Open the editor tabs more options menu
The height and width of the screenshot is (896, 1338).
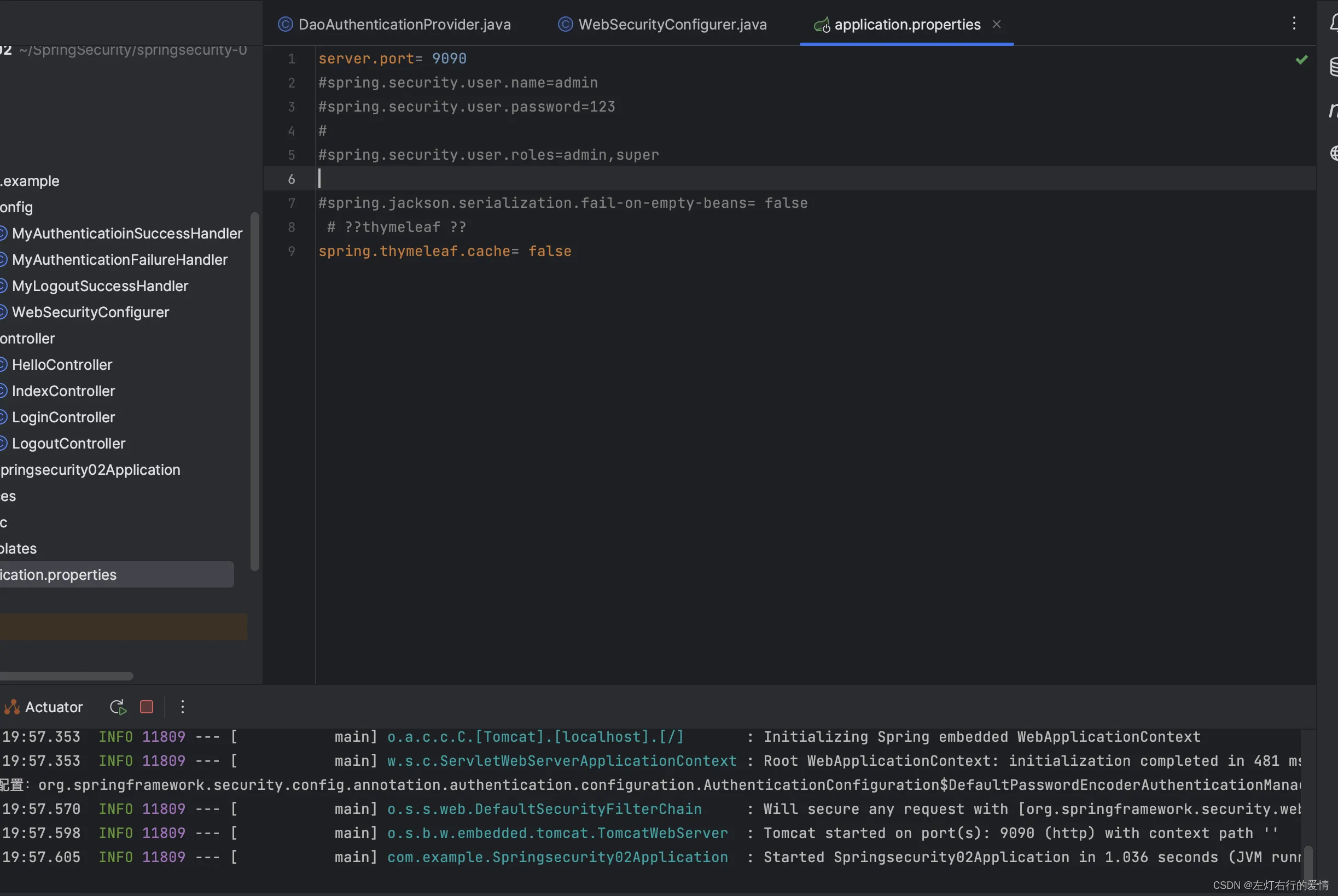tap(1294, 23)
